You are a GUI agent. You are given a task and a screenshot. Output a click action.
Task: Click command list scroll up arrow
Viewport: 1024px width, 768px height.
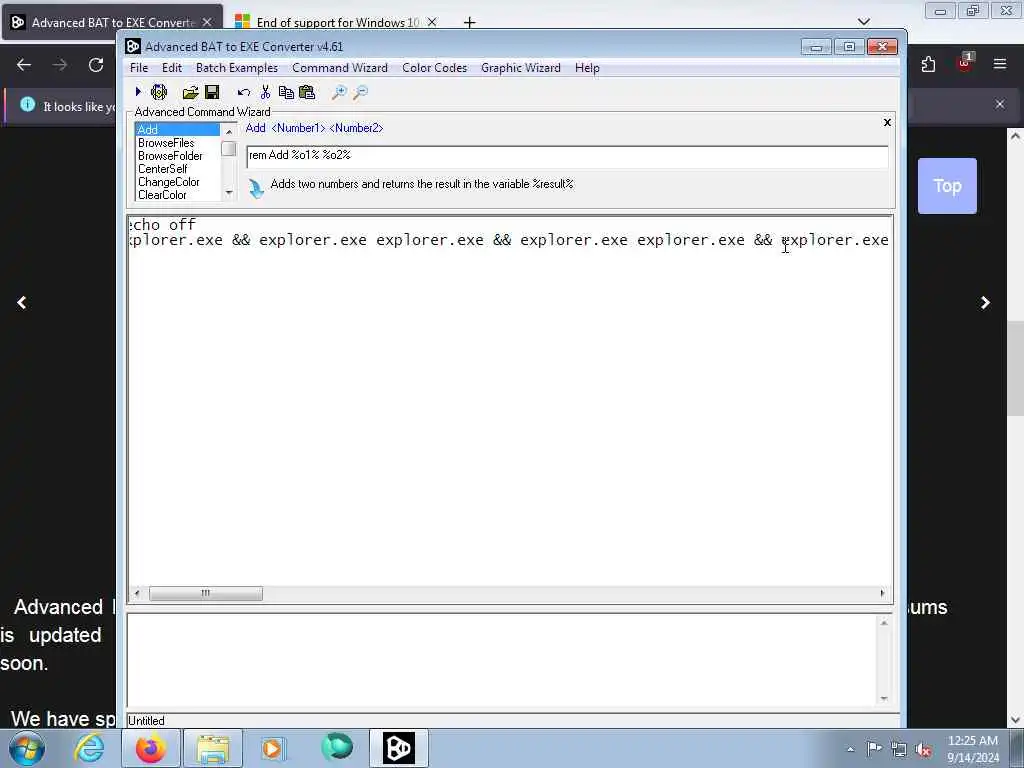tap(229, 131)
